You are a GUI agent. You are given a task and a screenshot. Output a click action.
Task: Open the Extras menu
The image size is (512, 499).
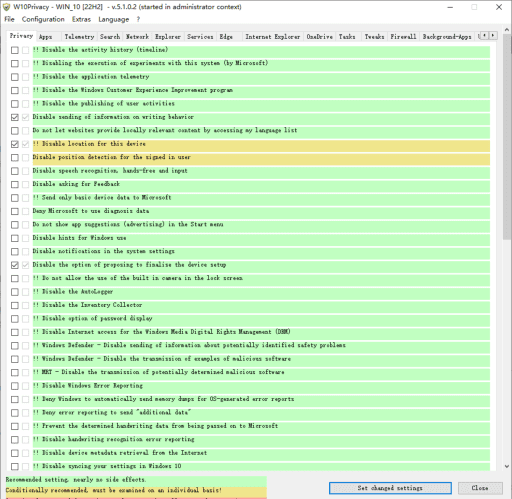point(81,19)
